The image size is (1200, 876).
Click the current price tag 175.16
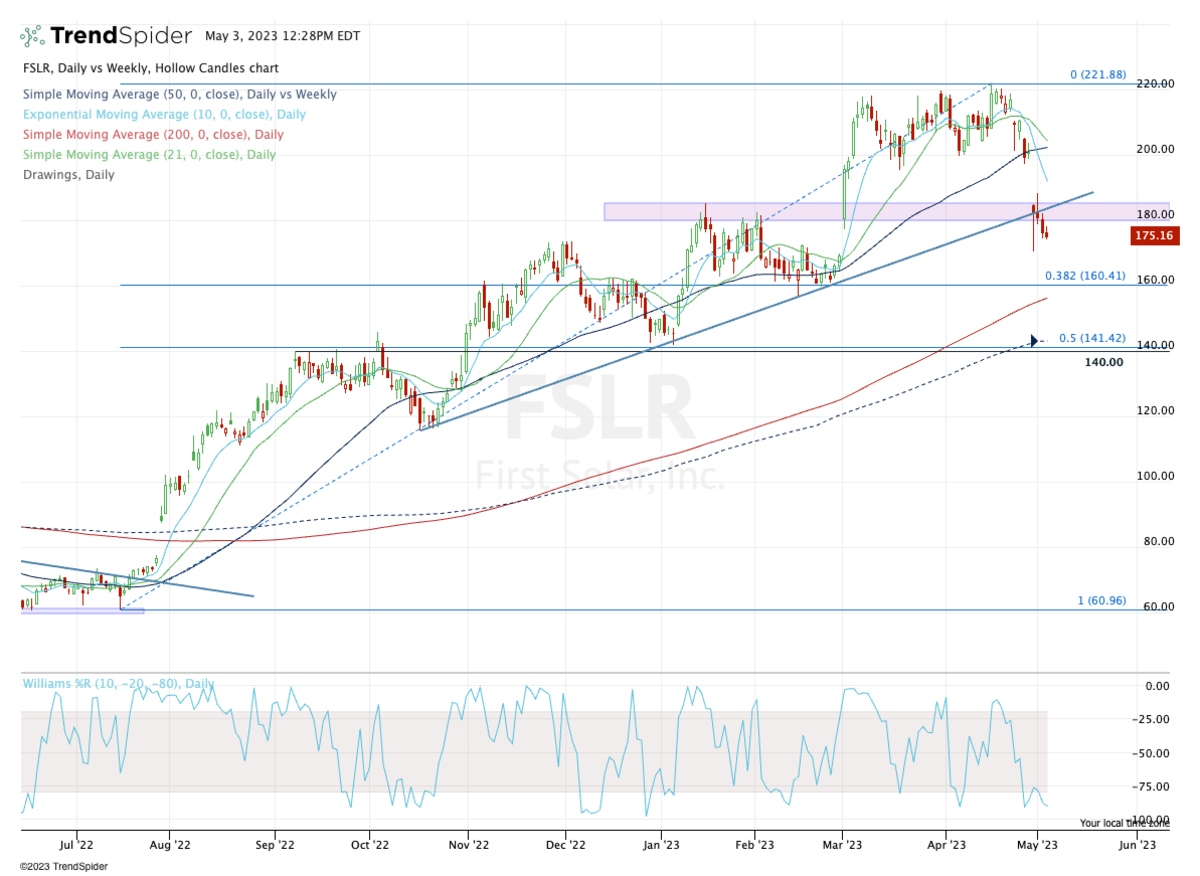[1156, 236]
